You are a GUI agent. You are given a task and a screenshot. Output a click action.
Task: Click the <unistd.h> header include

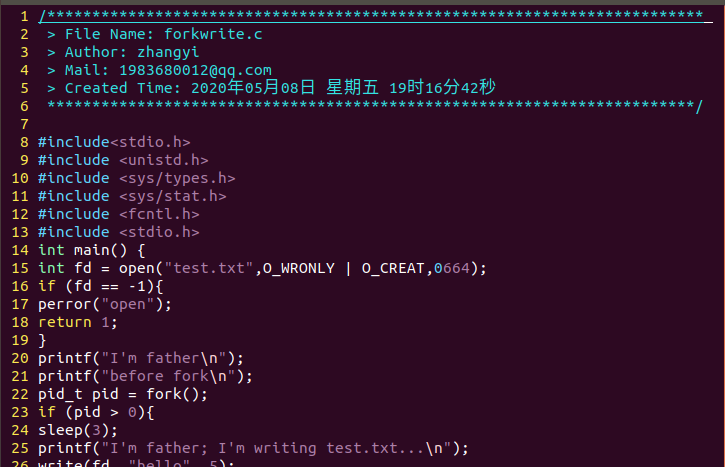(163, 160)
